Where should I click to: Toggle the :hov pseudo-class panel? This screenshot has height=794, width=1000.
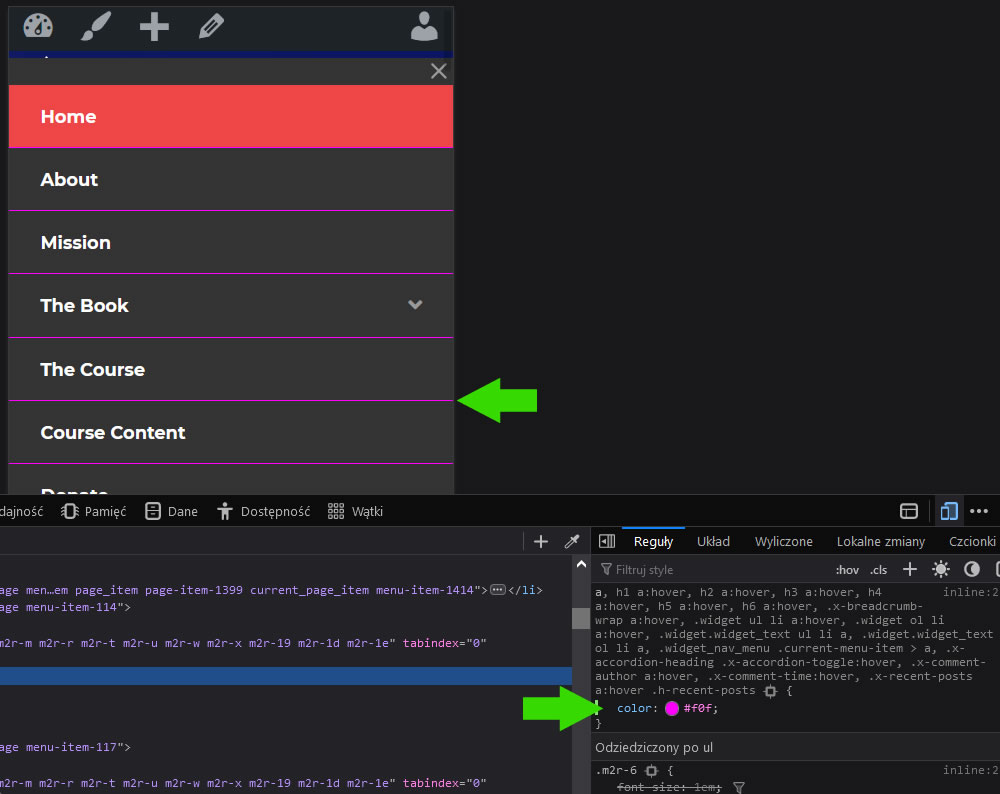click(847, 570)
